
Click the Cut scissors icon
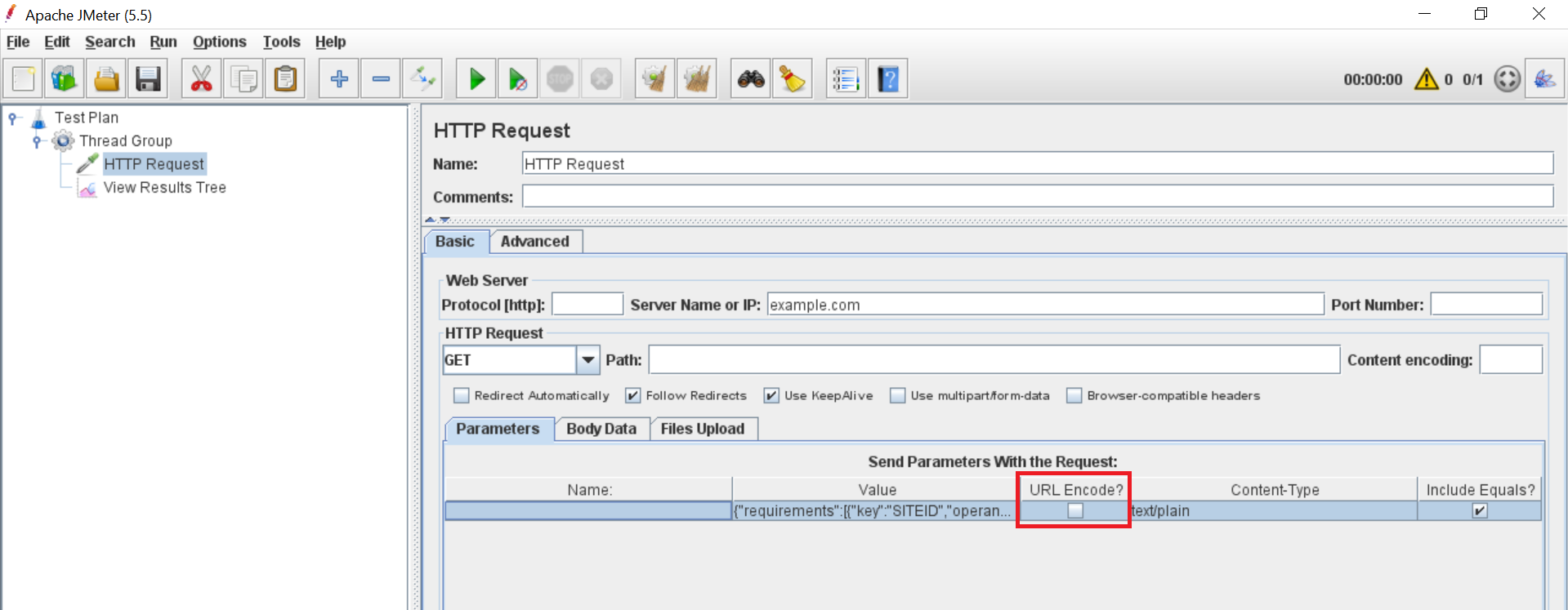click(201, 79)
